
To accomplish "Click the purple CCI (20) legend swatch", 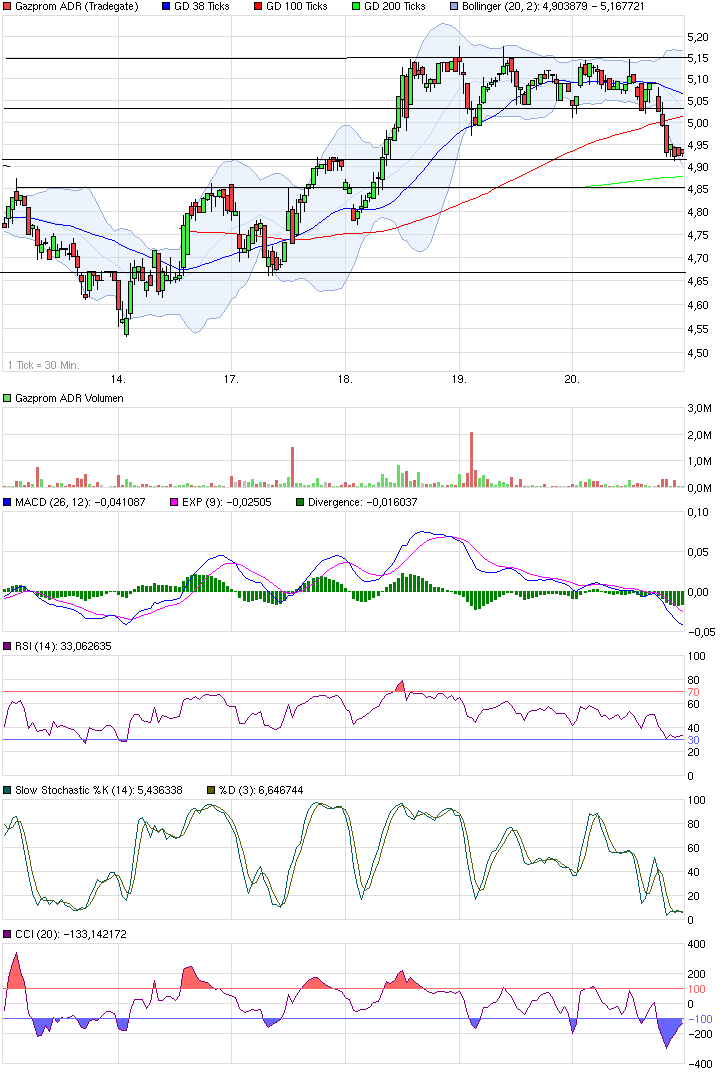I will point(7,934).
